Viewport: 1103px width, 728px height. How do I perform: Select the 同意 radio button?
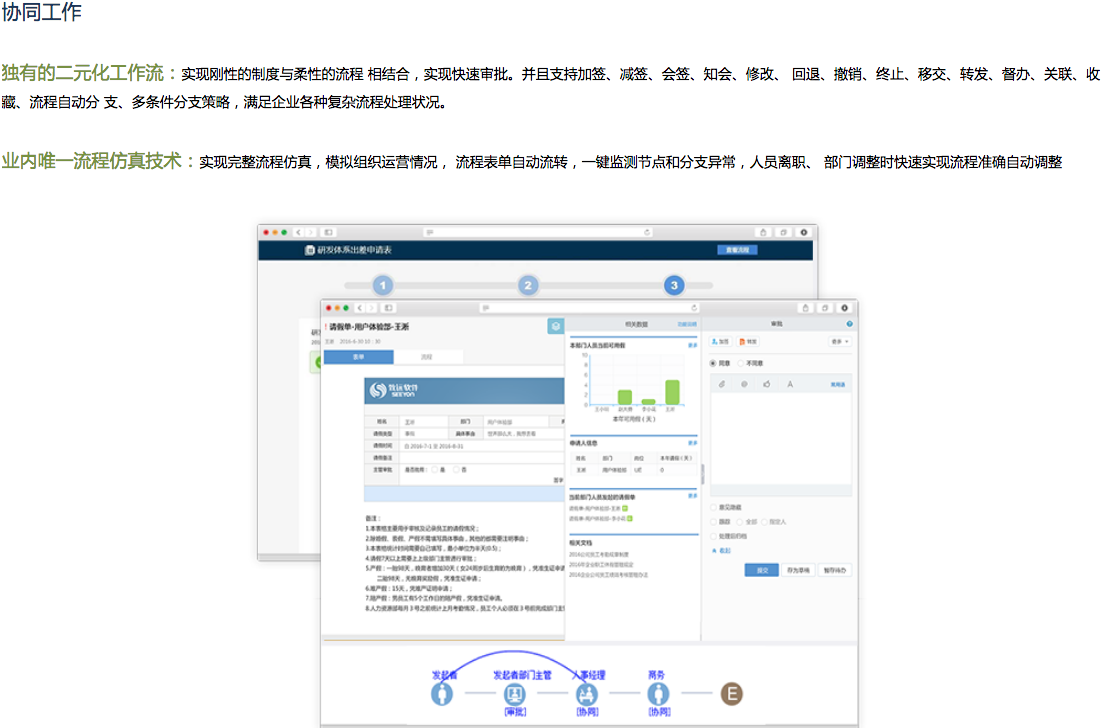tap(713, 363)
